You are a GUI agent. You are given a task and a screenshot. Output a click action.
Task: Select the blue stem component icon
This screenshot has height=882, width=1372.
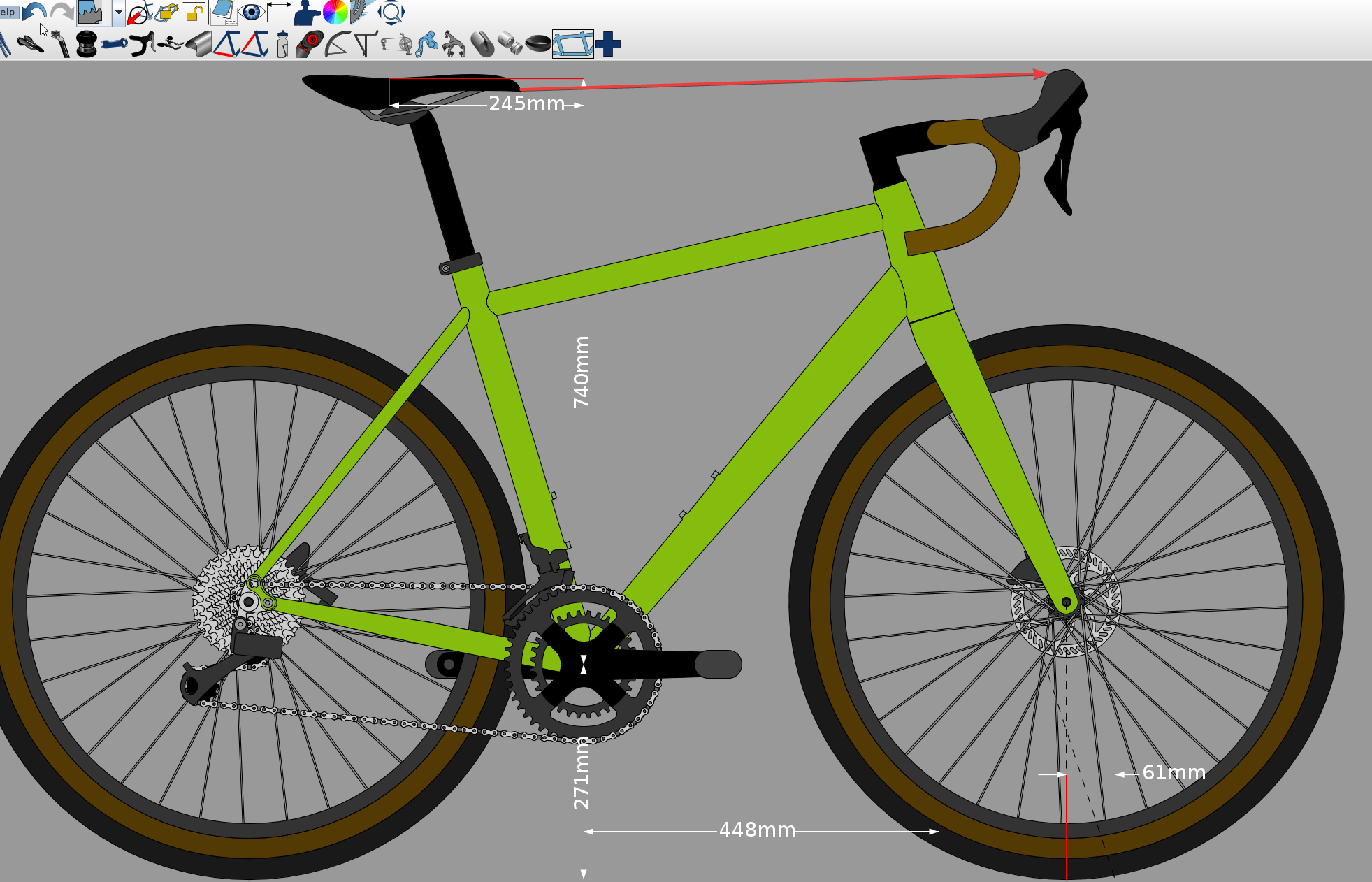pos(115,44)
